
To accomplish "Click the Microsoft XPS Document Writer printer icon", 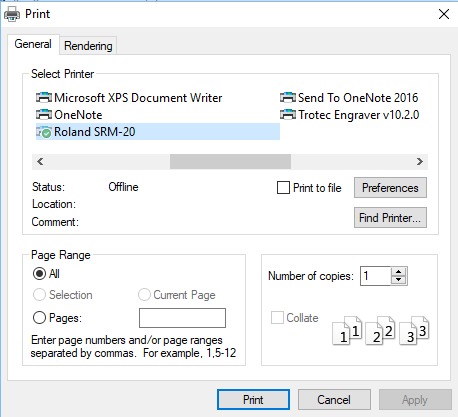I will (44, 98).
